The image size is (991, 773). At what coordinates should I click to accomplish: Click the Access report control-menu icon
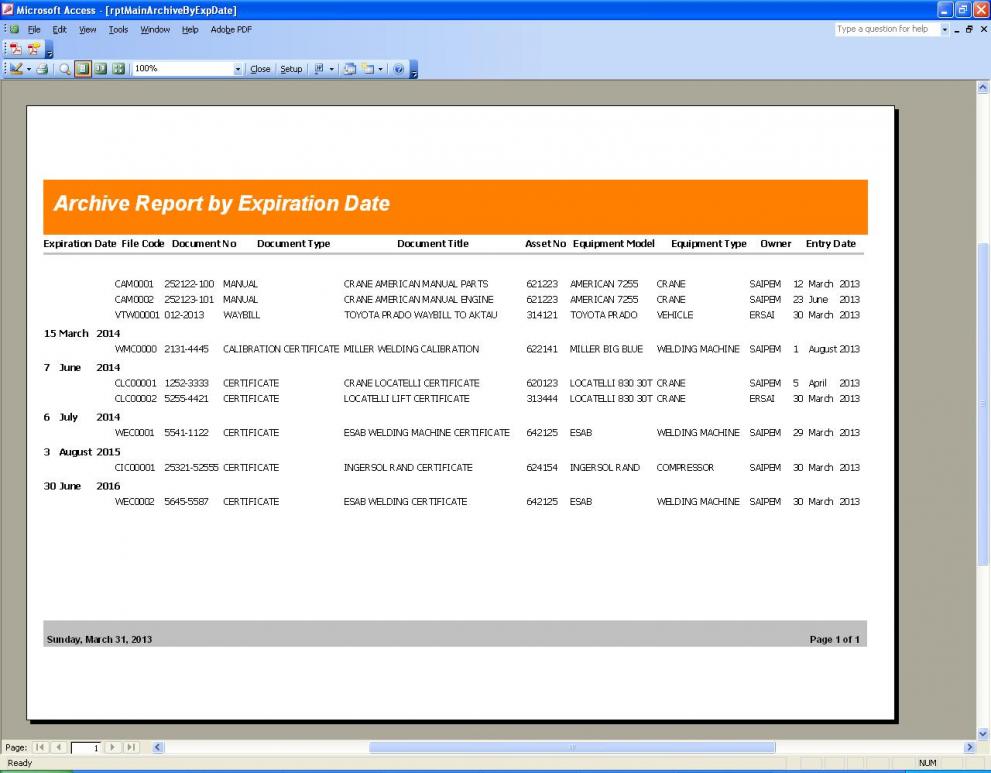pyautogui.click(x=15, y=30)
